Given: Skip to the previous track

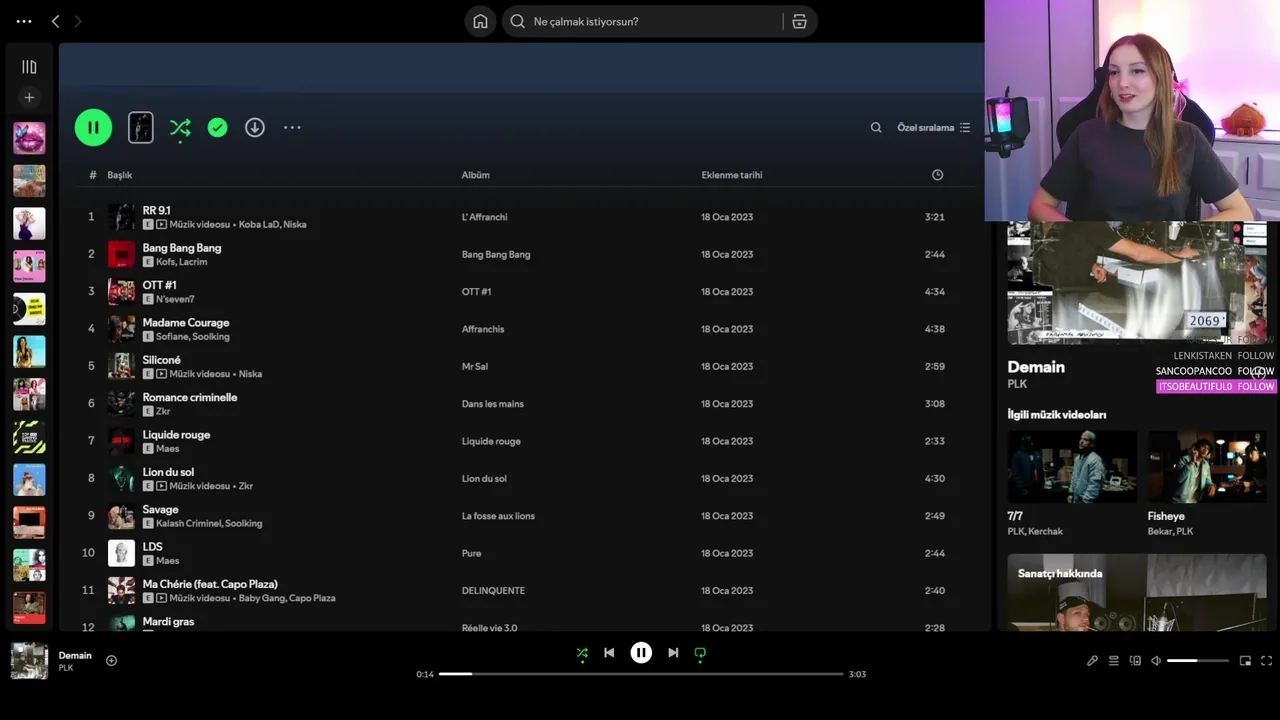Looking at the screenshot, I should [x=609, y=653].
